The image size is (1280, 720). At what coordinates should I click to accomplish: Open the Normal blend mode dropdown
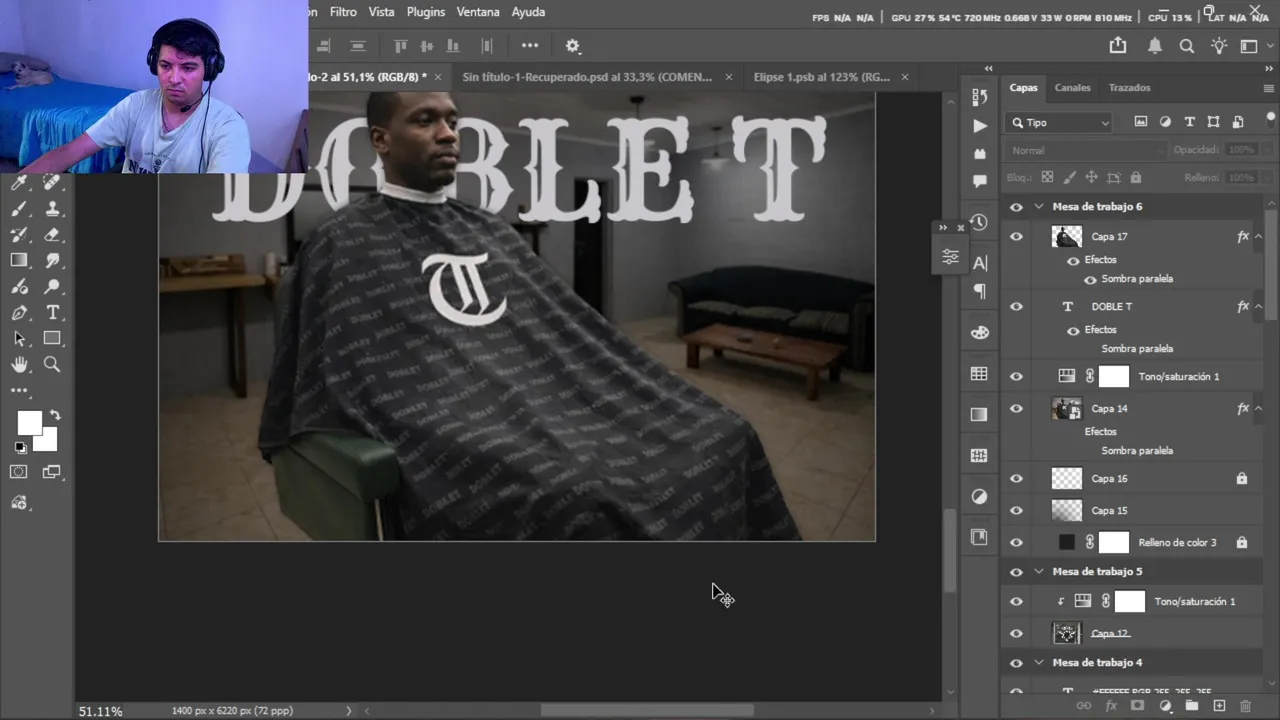pos(1086,150)
